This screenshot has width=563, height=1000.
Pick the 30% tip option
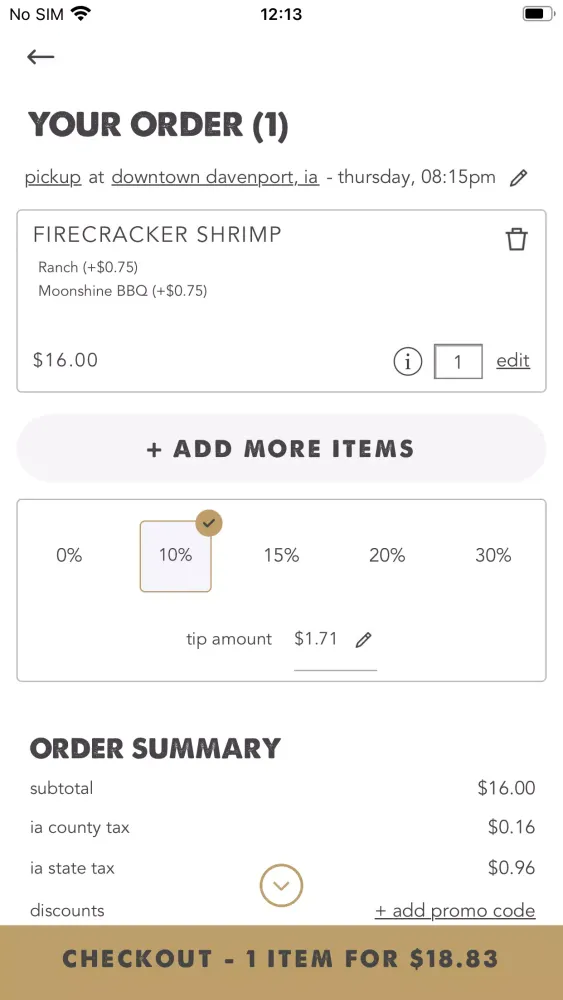[x=493, y=555]
